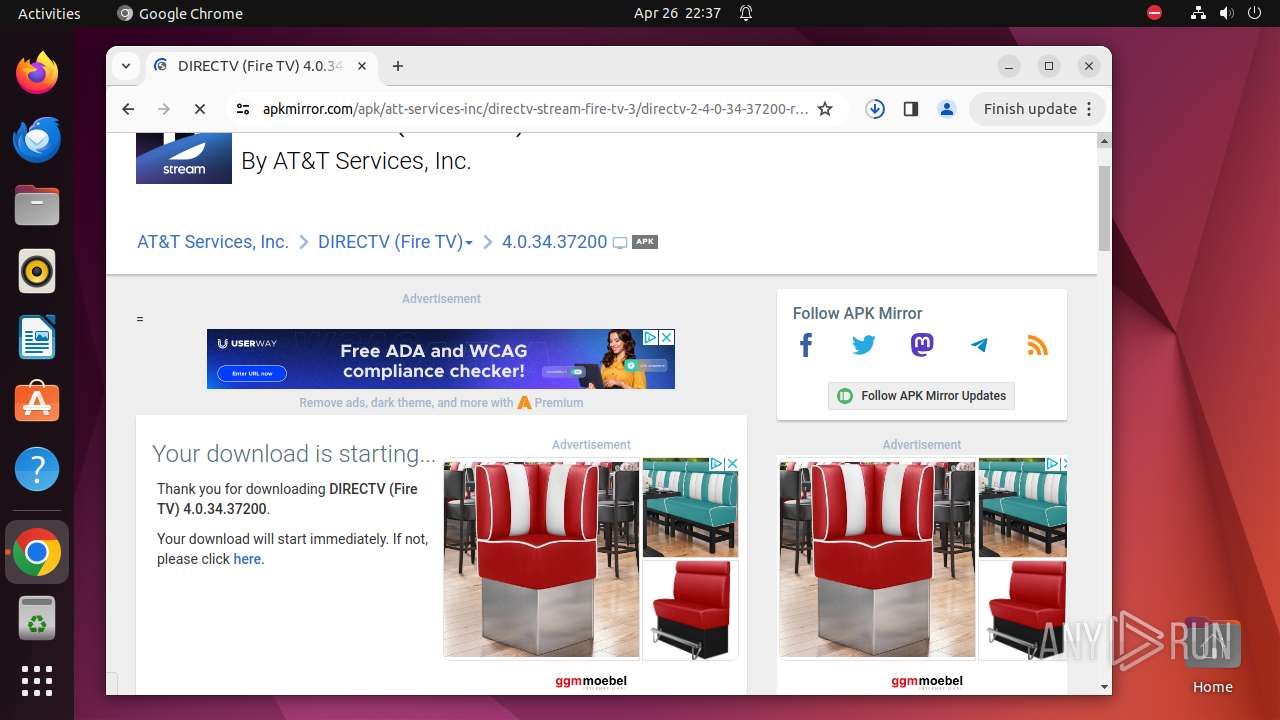The height and width of the screenshot is (720, 1280).
Task: Launch LibreOffice Writer from the dock
Action: (37, 337)
